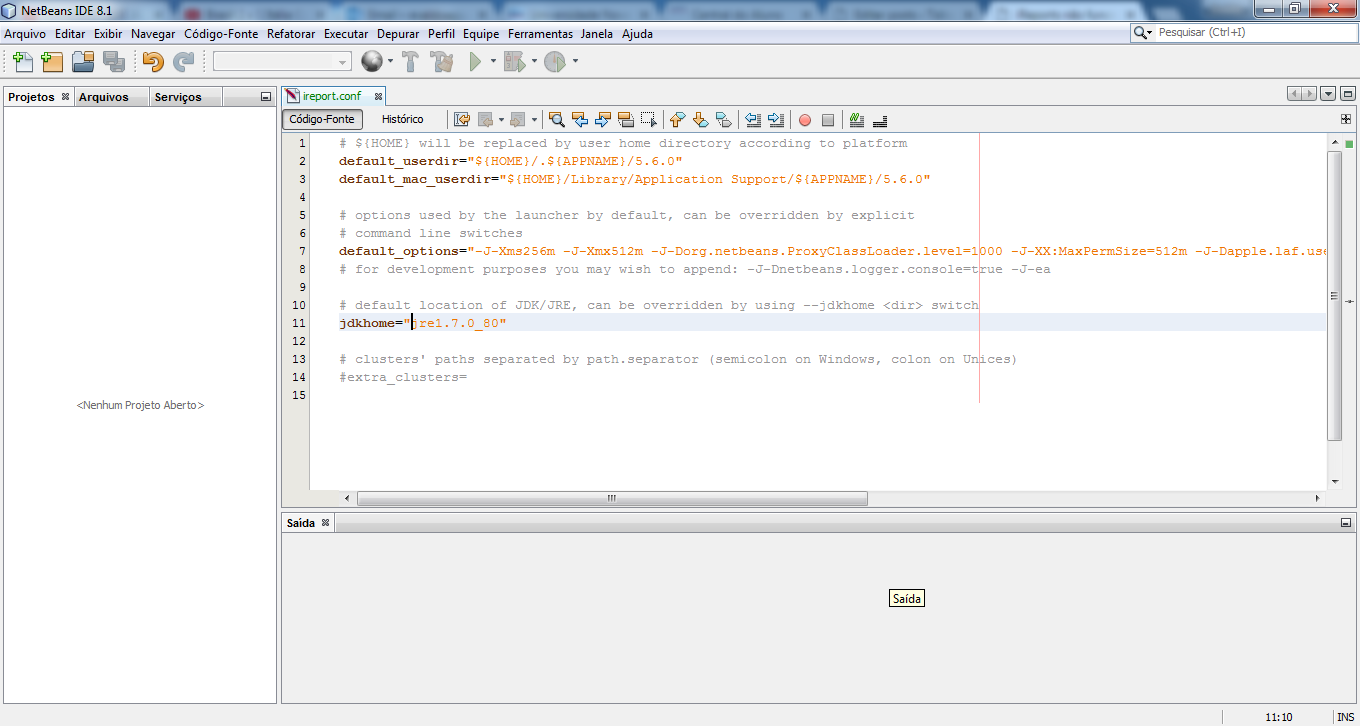Toggle the bookmark on the current line
Image resolution: width=1360 pixels, height=726 pixels.
(723, 120)
